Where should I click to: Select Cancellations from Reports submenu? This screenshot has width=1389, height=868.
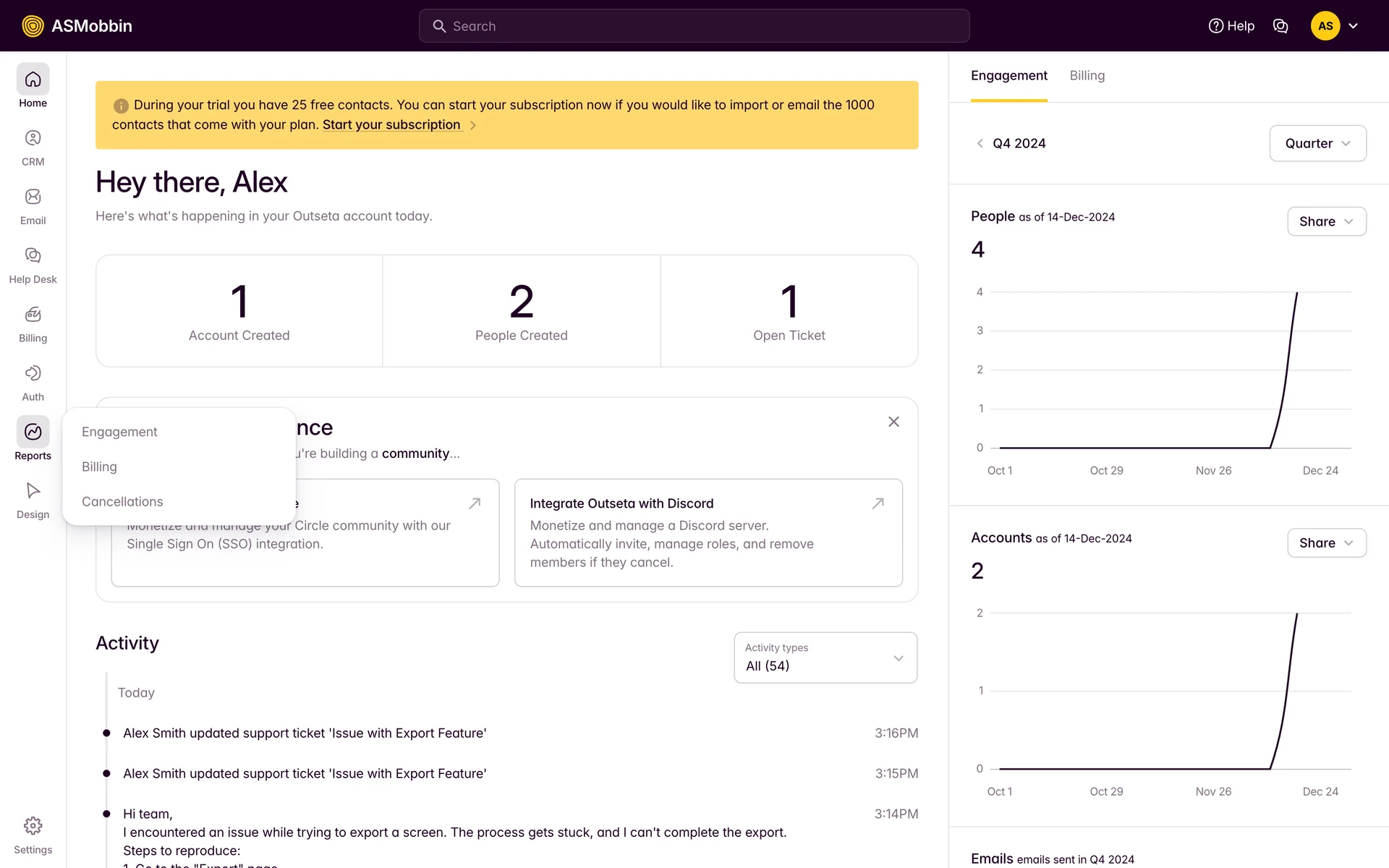coord(122,501)
